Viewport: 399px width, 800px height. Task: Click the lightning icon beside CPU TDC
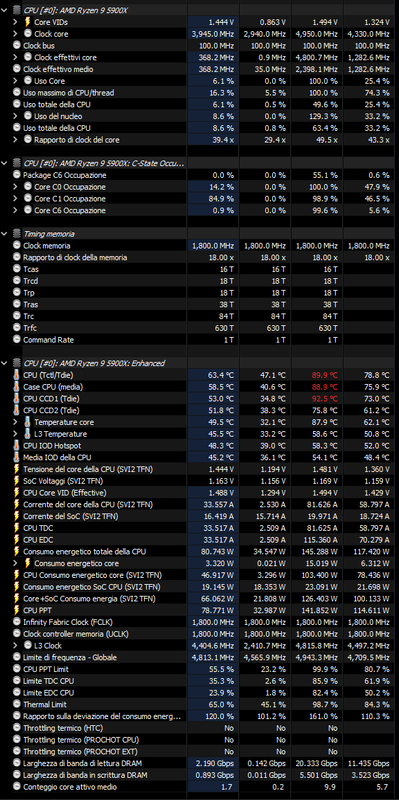point(17,528)
